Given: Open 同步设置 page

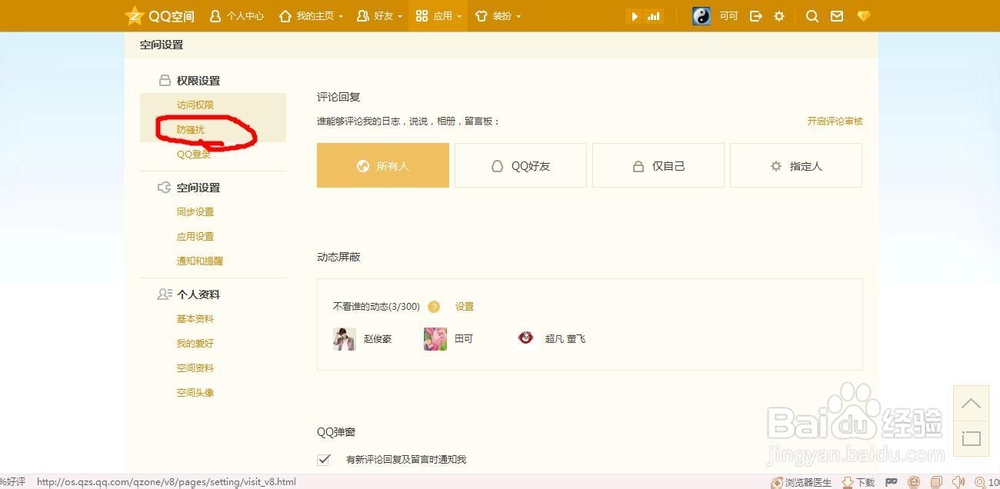Looking at the screenshot, I should click(195, 212).
